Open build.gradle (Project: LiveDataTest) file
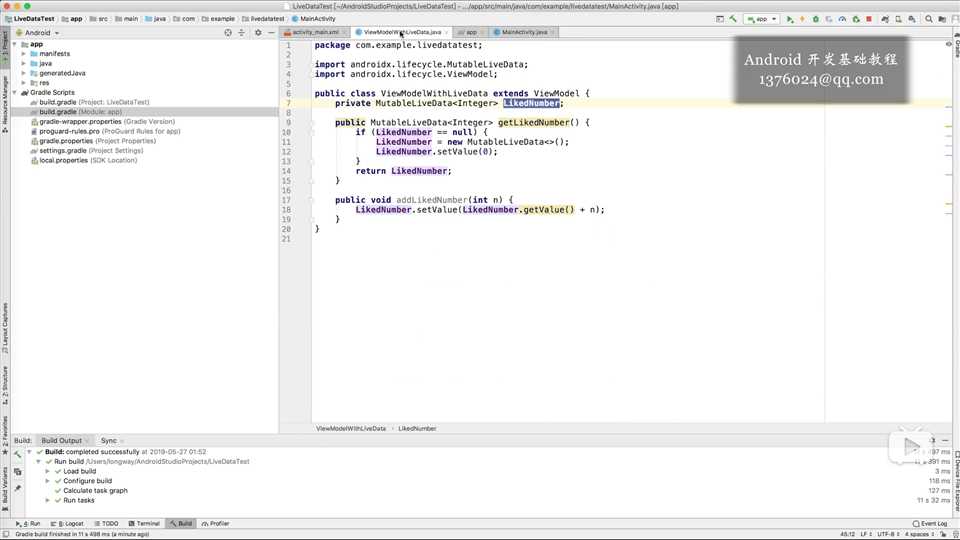 tap(94, 102)
